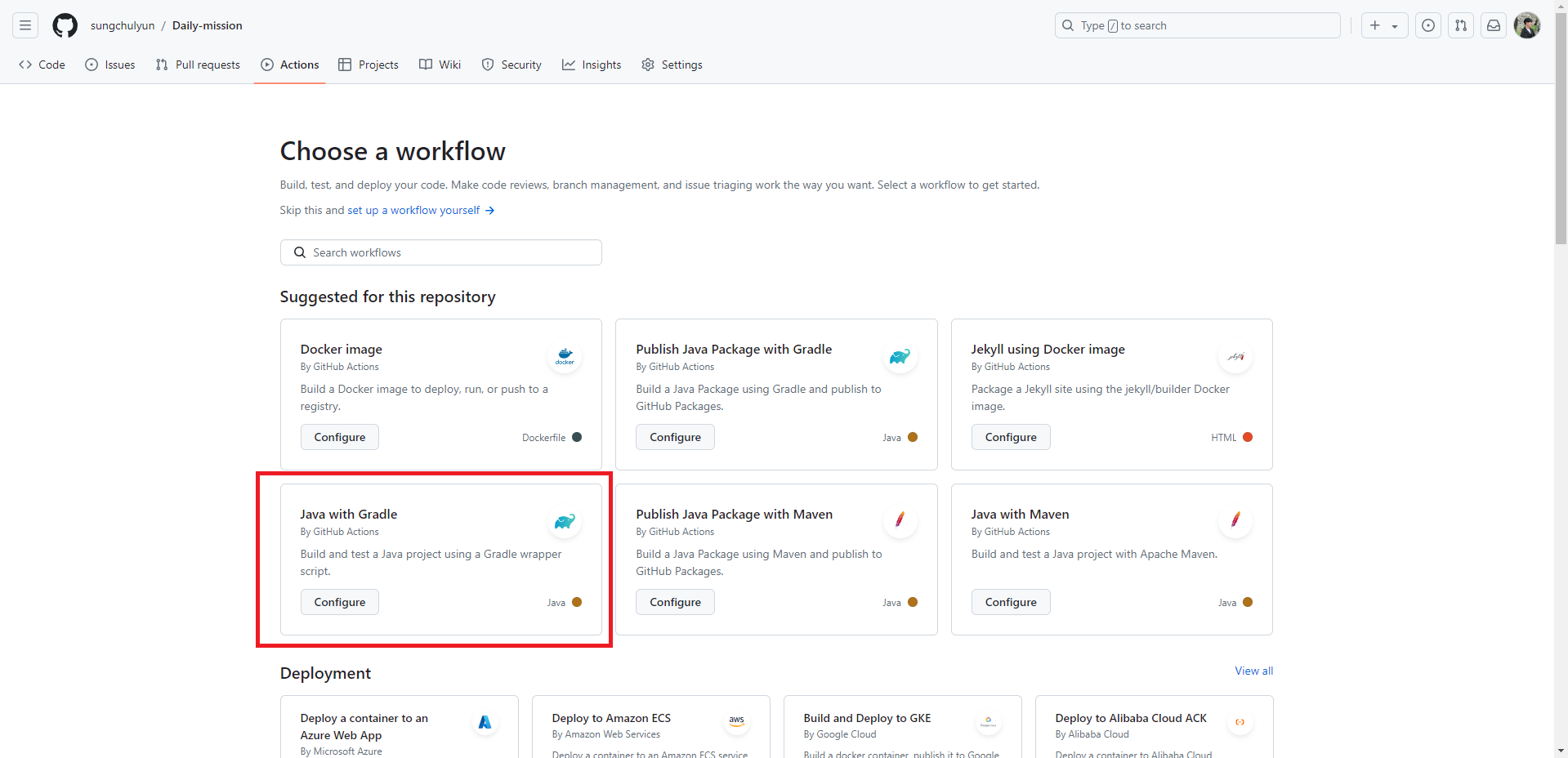Click the magnifier icon in Search workflows field
Viewport: 1568px width, 758px height.
tap(300, 252)
